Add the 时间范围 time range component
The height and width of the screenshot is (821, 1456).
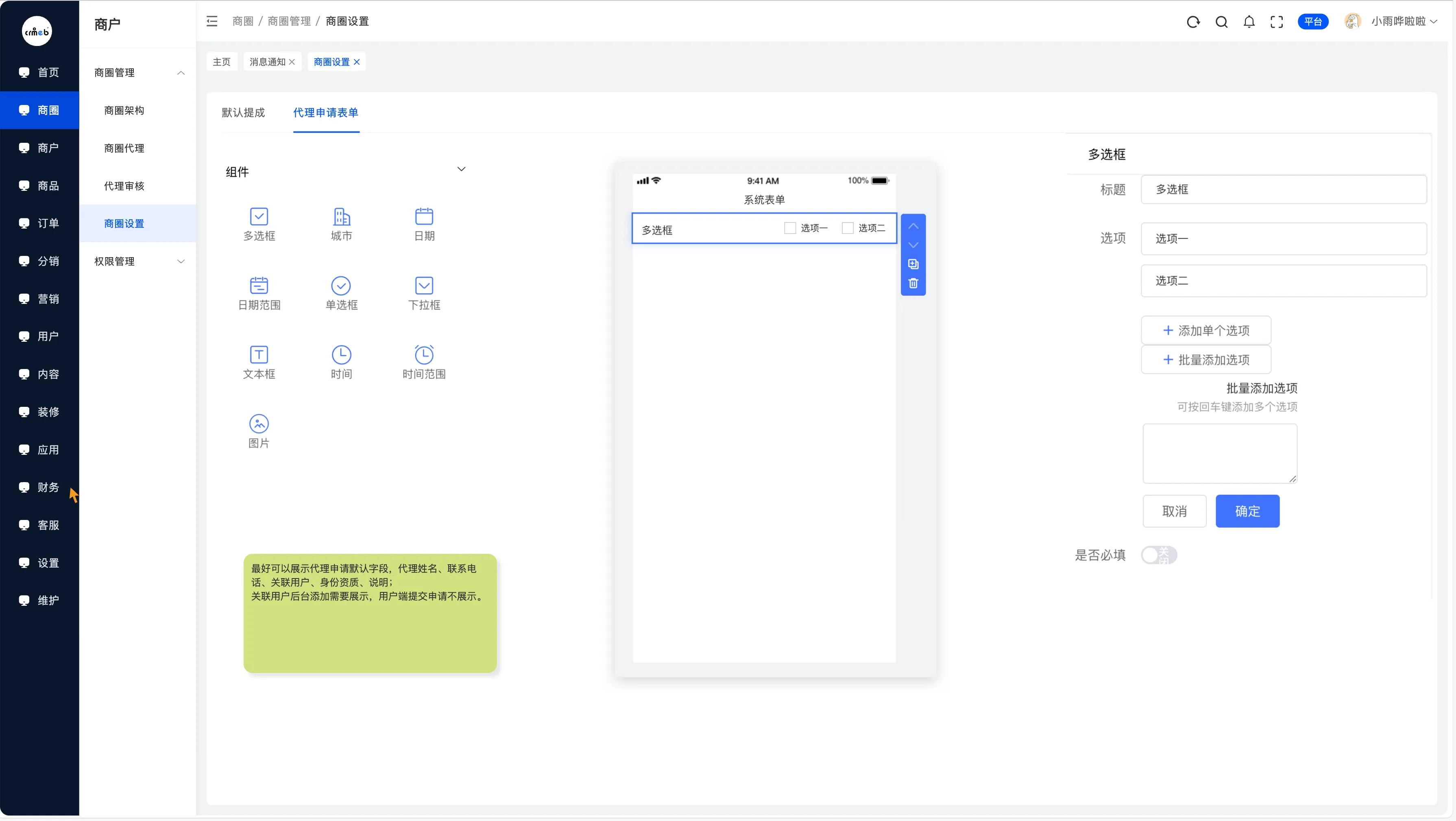point(424,362)
